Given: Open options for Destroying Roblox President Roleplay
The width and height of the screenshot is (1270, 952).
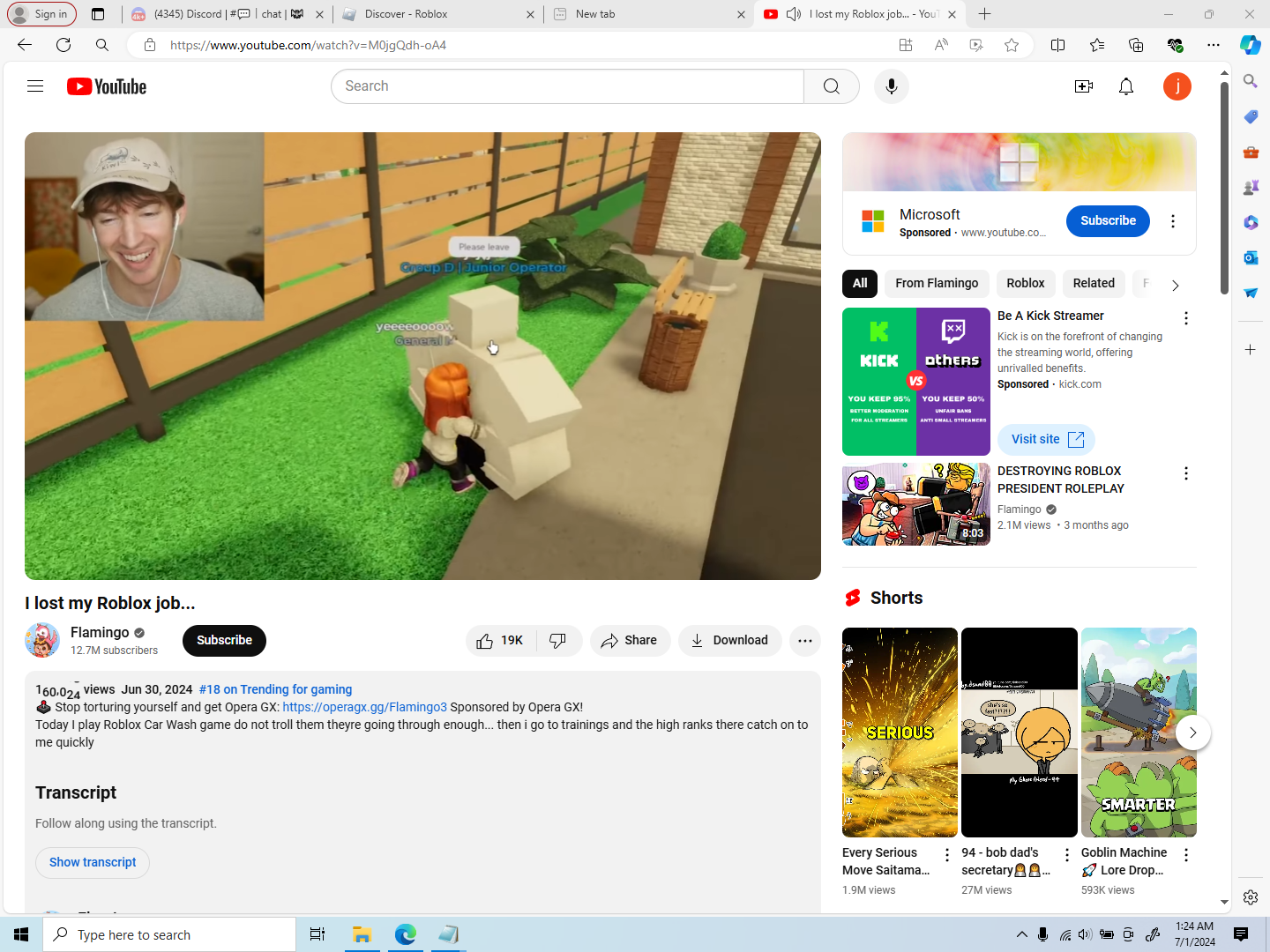Looking at the screenshot, I should tap(1186, 473).
